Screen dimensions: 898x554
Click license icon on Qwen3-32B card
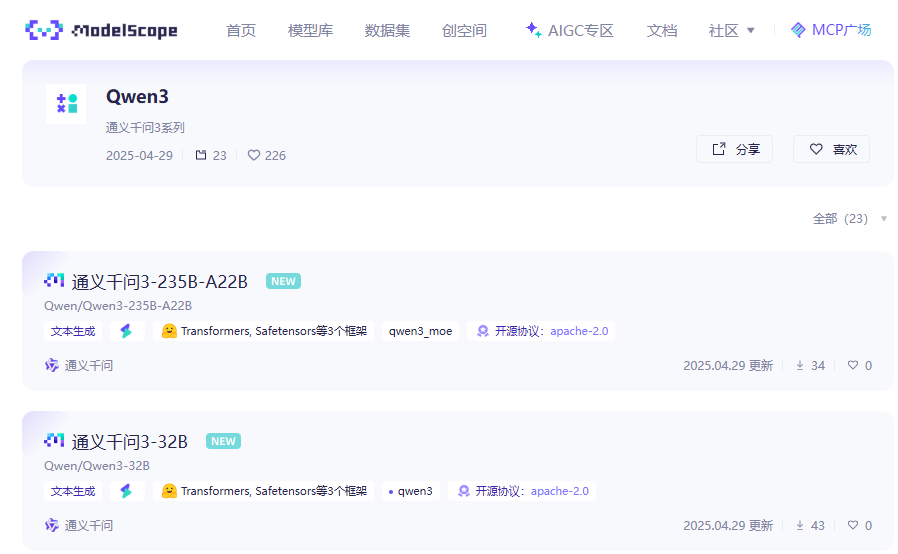point(464,490)
